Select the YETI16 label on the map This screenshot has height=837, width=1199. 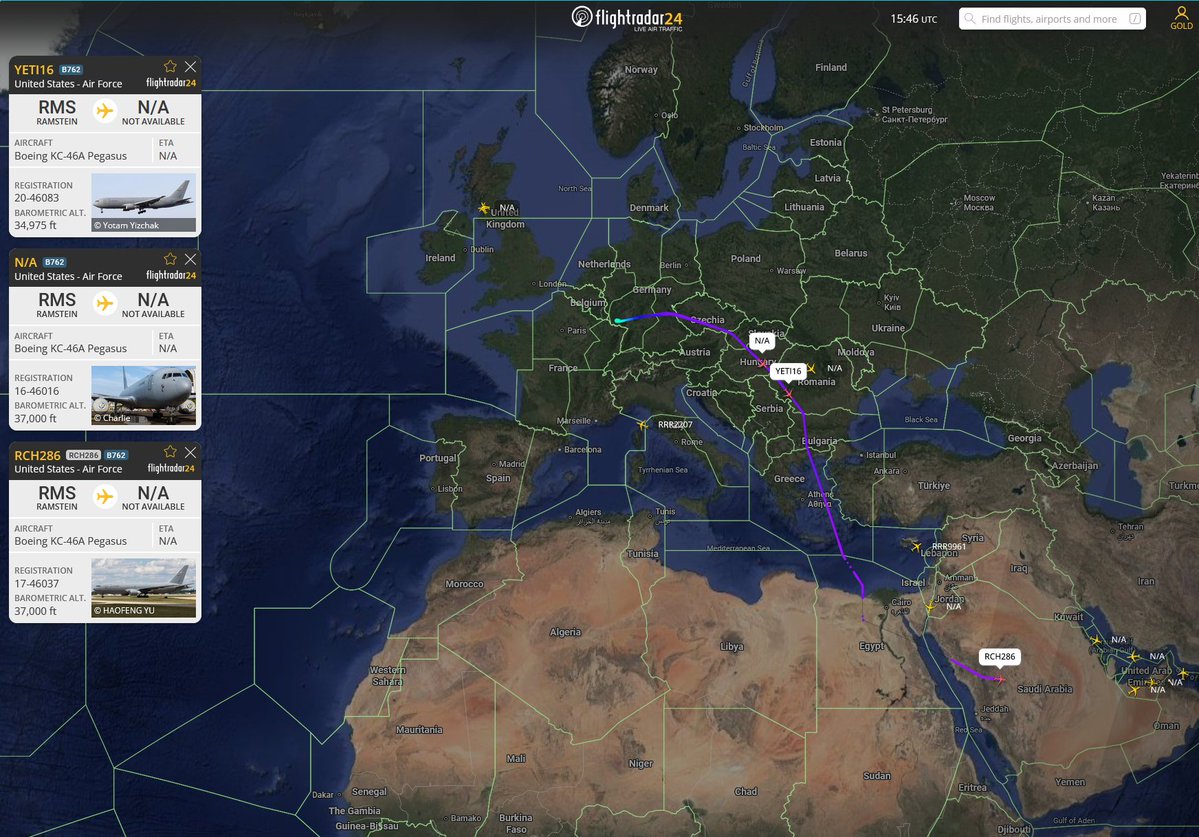click(x=788, y=371)
